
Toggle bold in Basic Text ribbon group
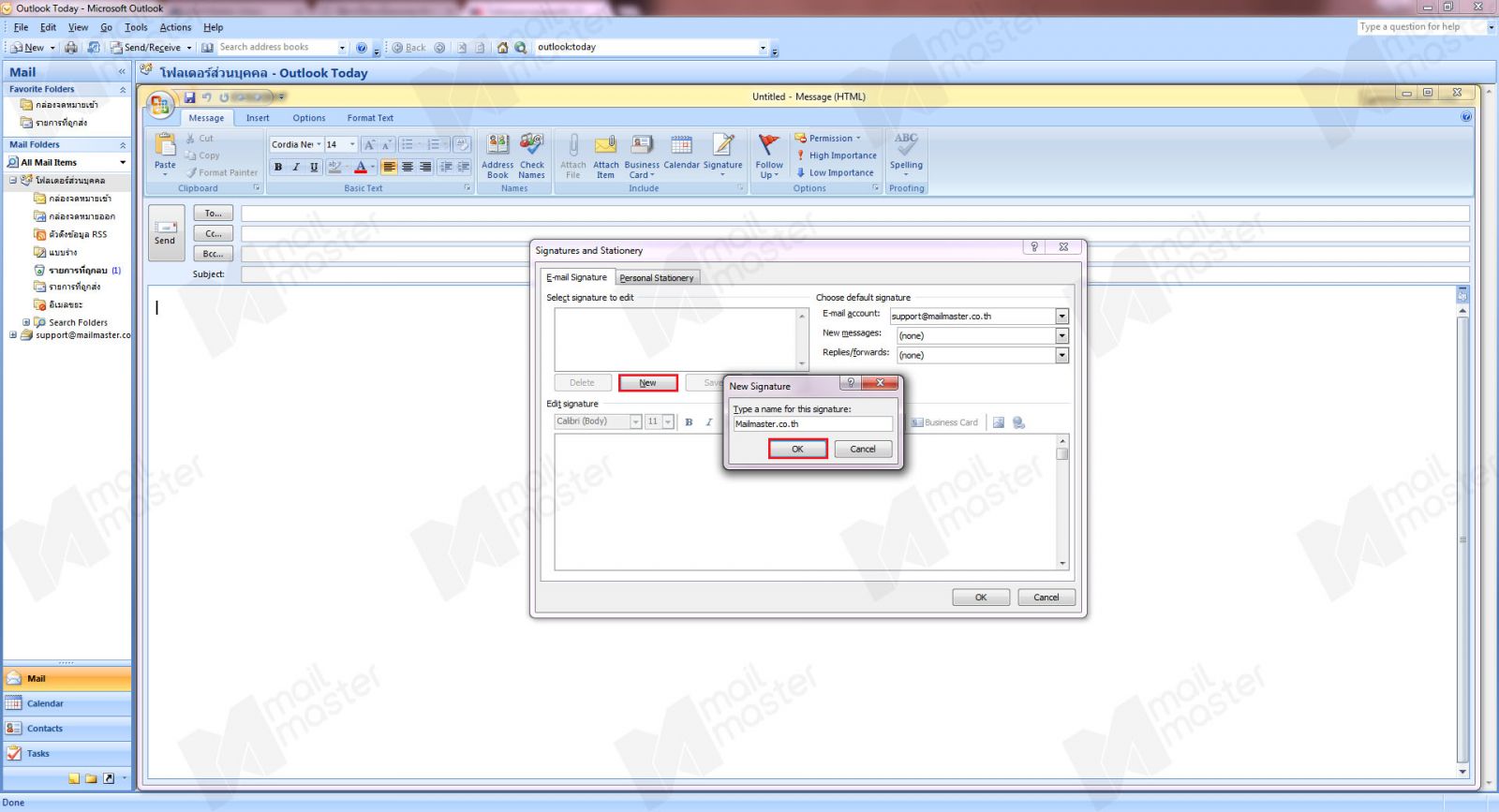pyautogui.click(x=278, y=167)
